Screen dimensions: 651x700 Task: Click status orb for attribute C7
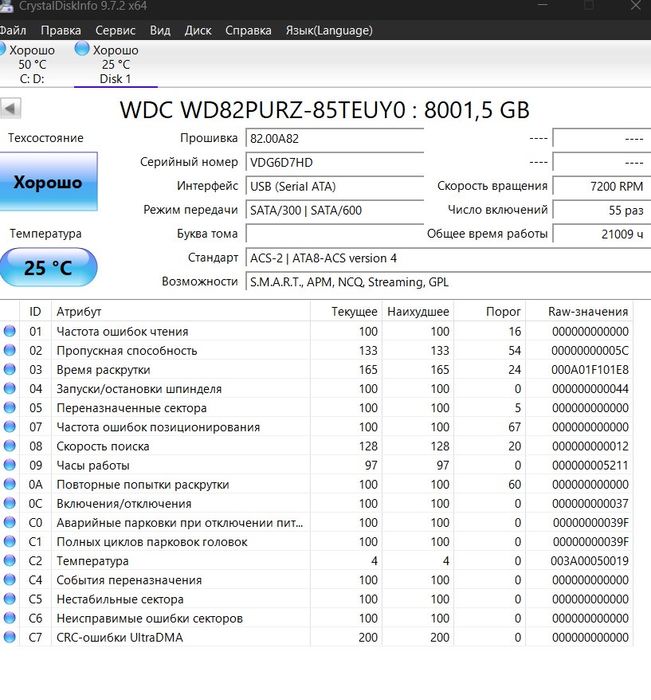click(9, 637)
